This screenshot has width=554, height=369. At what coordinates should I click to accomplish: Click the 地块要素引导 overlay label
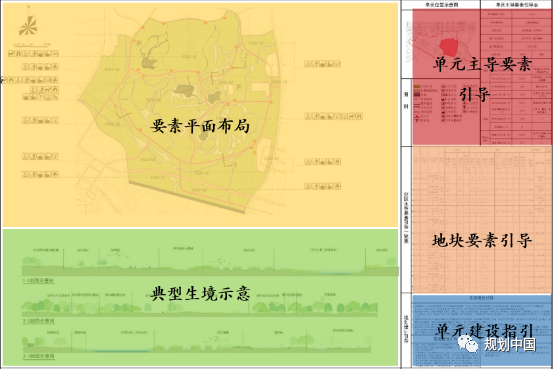coord(482,240)
